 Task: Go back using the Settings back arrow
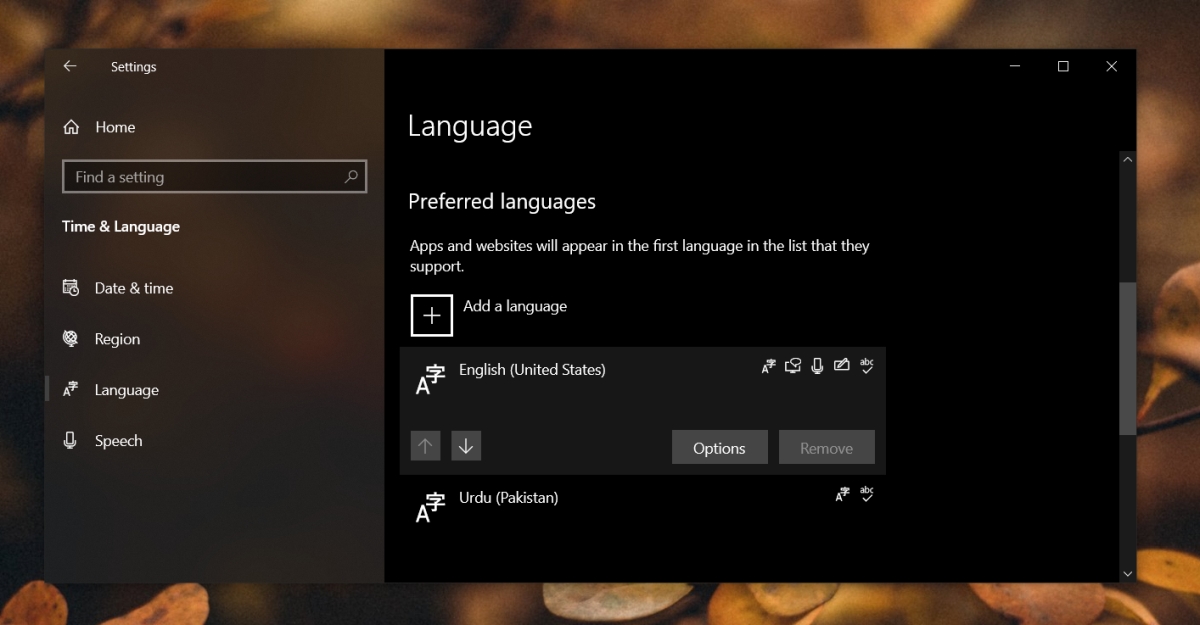coord(69,66)
